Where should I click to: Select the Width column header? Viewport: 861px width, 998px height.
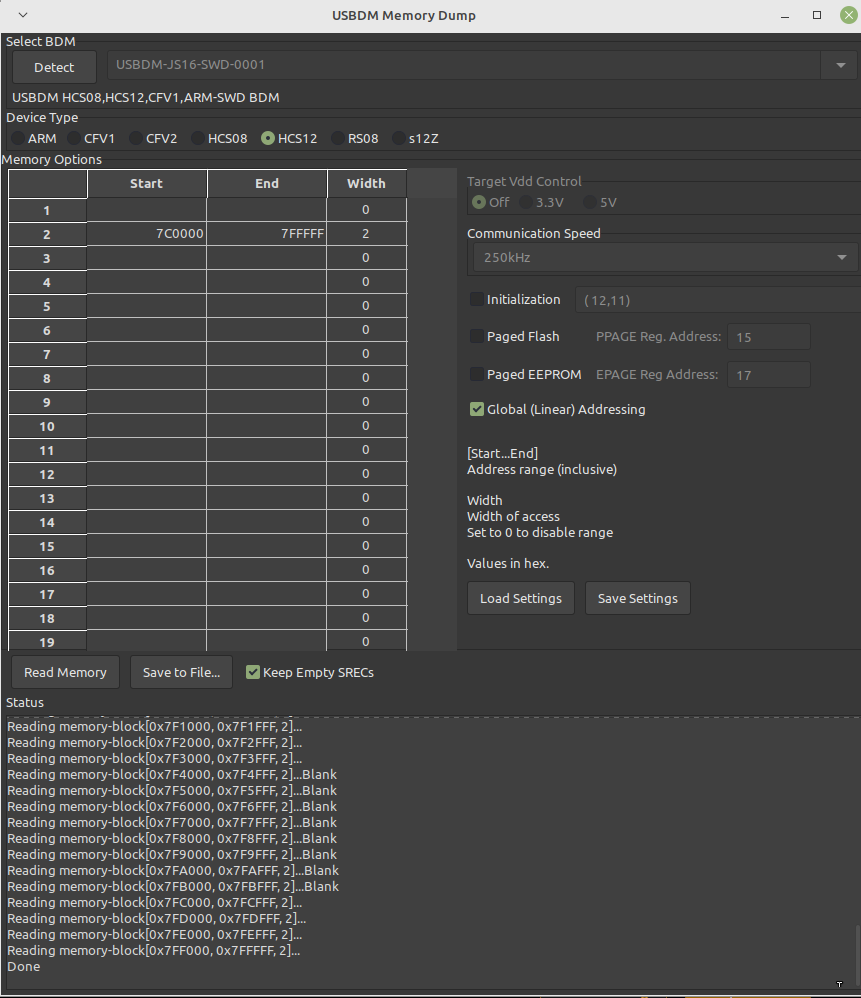(x=366, y=183)
